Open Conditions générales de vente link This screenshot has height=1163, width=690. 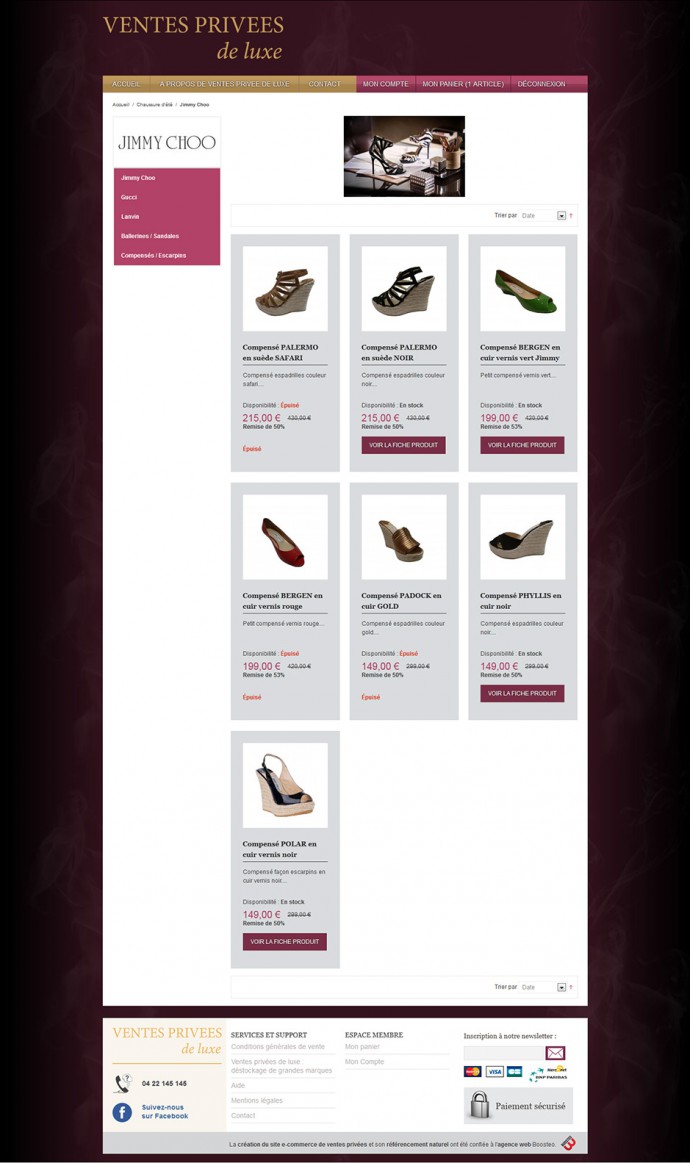point(278,1047)
